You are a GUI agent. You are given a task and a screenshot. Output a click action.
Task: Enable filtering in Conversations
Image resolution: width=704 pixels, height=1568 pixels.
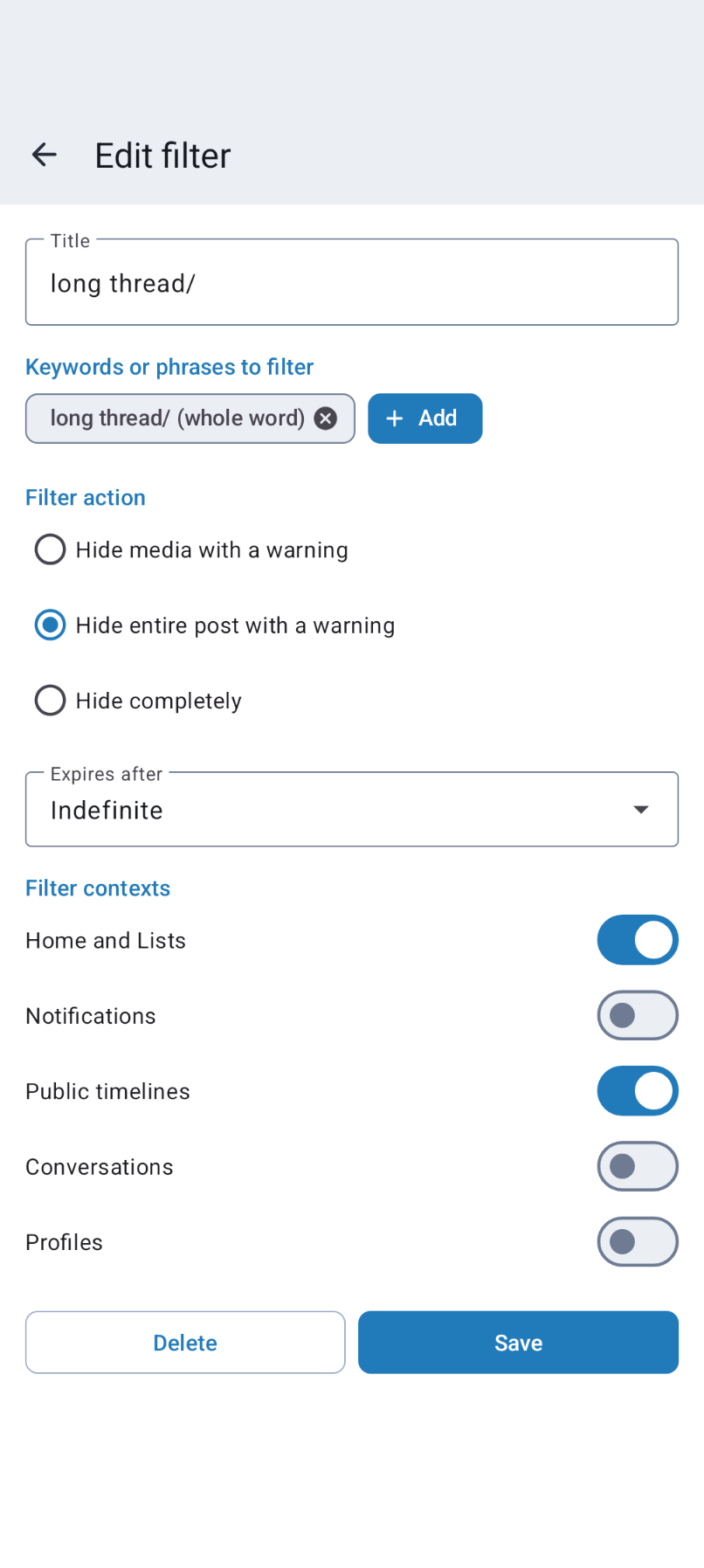tap(637, 1166)
